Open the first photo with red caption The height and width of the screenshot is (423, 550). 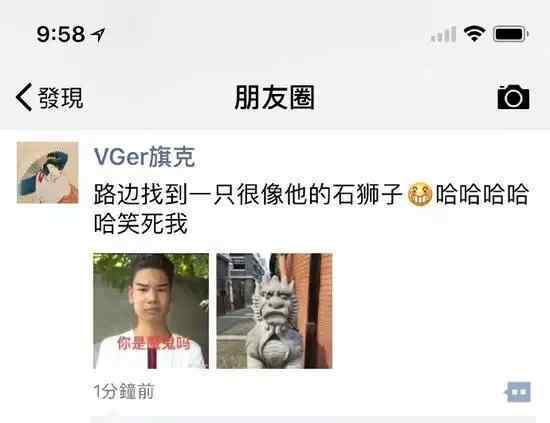[x=151, y=311]
